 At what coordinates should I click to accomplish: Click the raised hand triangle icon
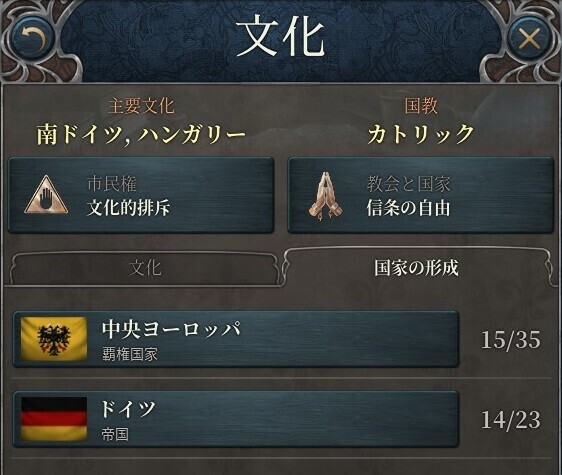[x=46, y=195]
